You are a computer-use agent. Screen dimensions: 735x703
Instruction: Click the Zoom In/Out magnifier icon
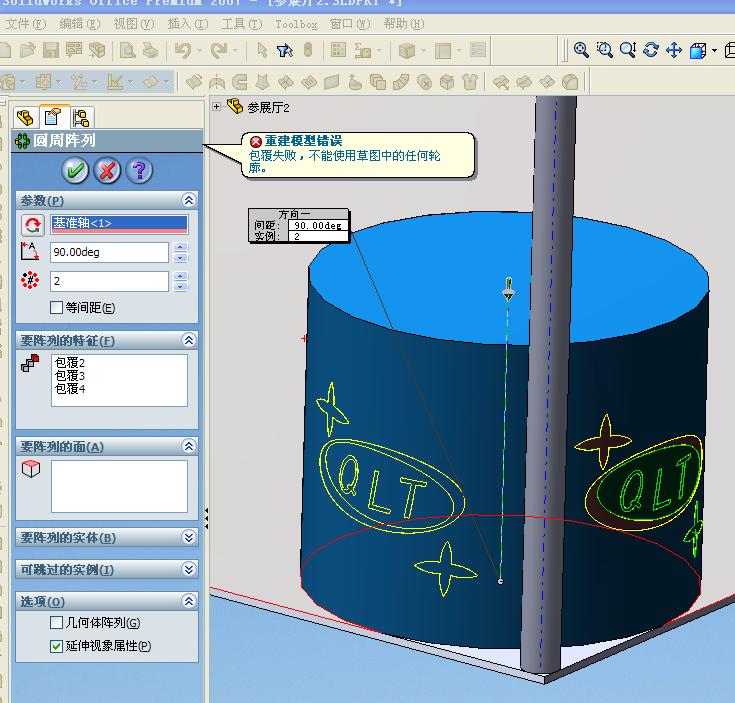point(628,50)
